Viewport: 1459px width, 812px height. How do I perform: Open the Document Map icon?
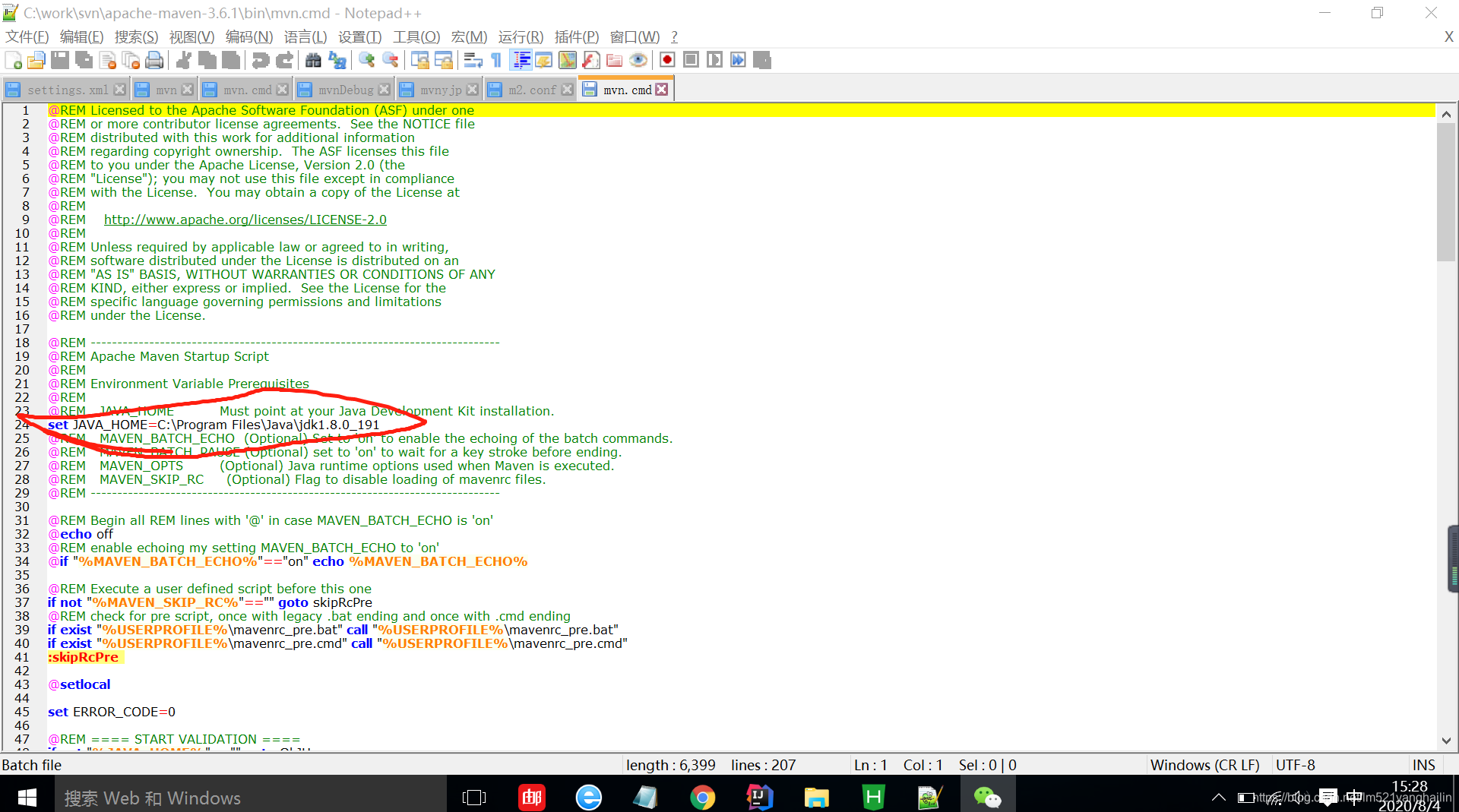568,60
